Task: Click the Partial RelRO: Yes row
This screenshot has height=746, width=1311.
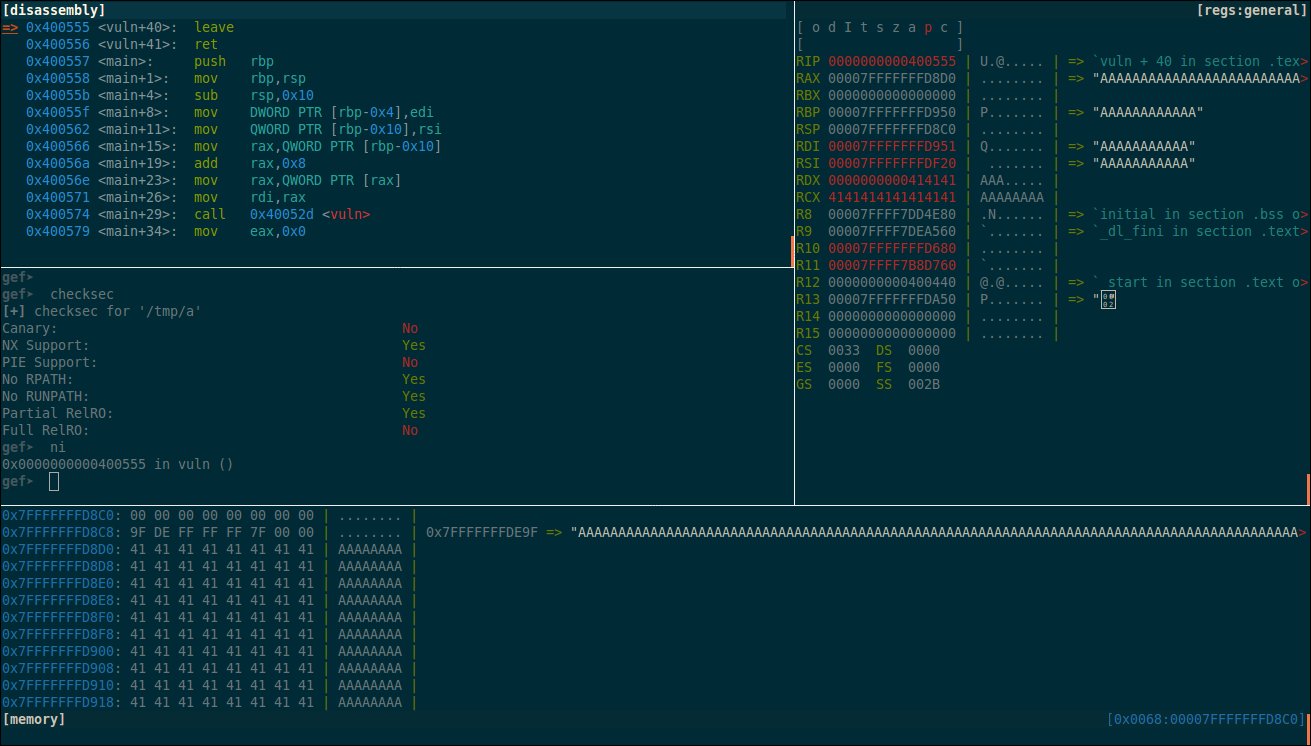Action: click(x=214, y=412)
